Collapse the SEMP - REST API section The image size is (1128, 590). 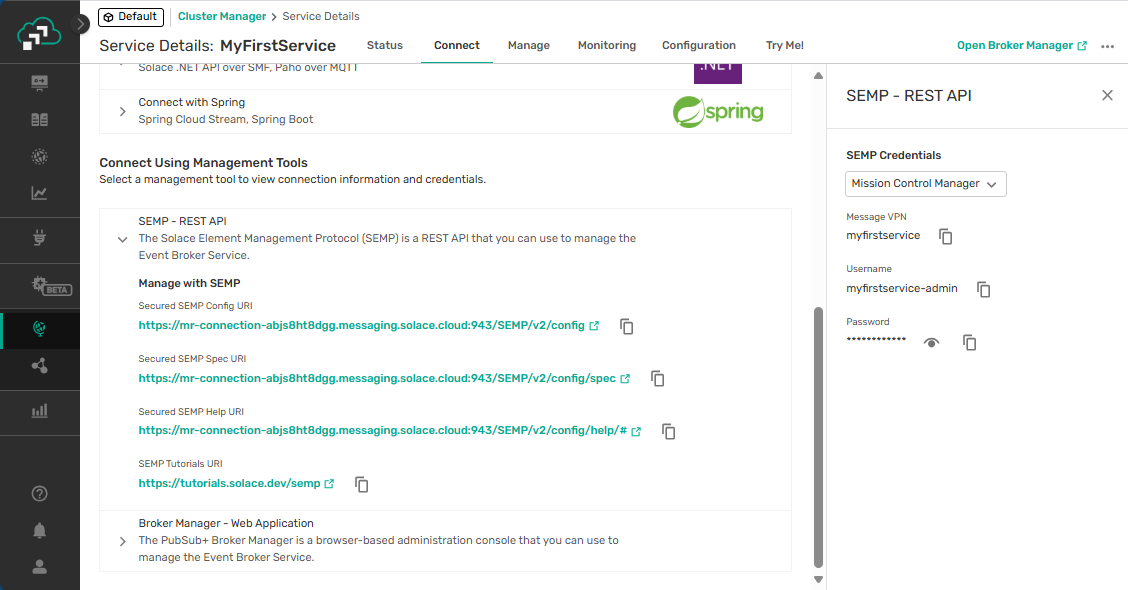(x=122, y=239)
